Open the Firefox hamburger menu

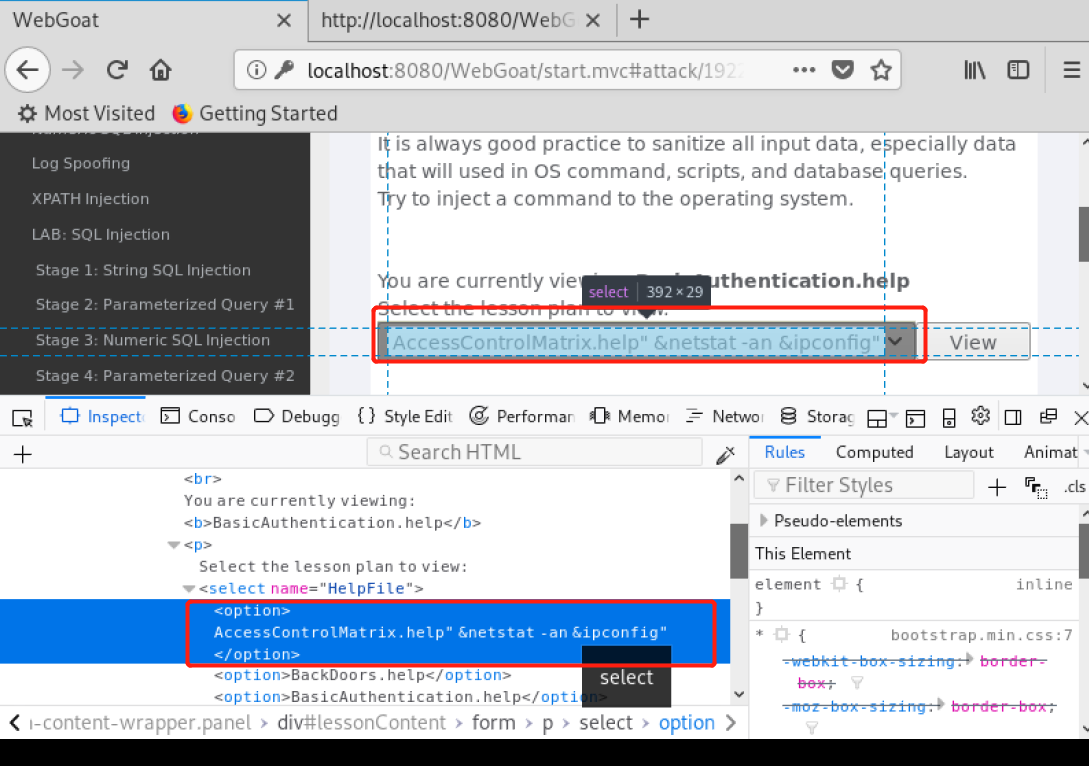[x=1072, y=70]
